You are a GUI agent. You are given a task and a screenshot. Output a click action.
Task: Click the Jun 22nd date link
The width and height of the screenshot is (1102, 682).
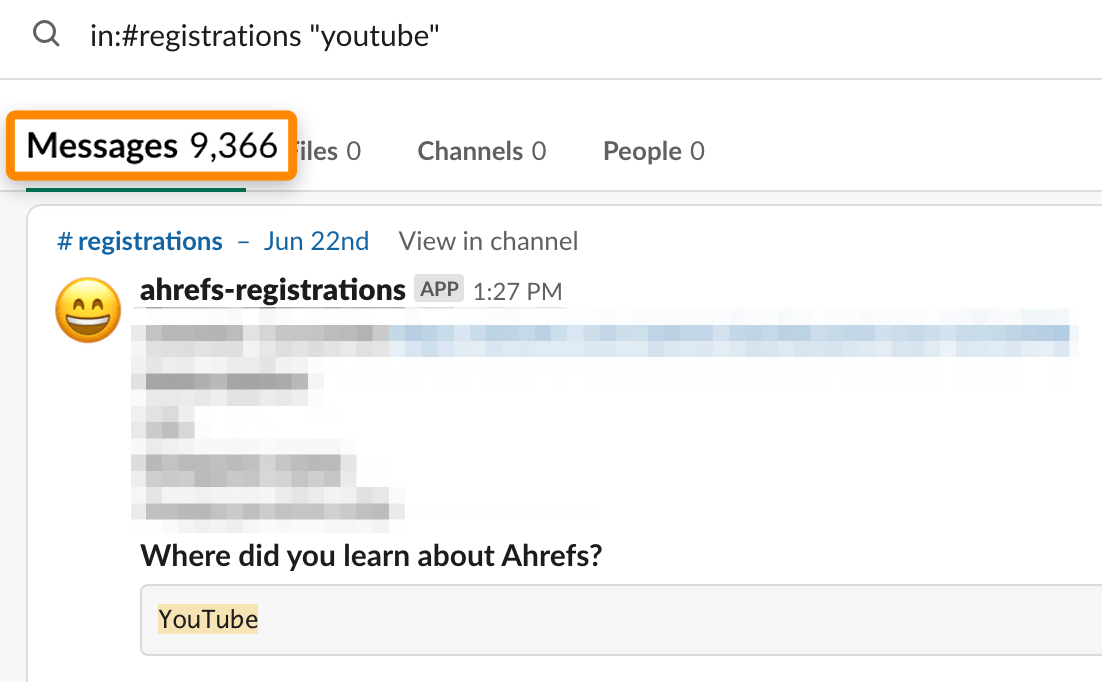point(316,240)
